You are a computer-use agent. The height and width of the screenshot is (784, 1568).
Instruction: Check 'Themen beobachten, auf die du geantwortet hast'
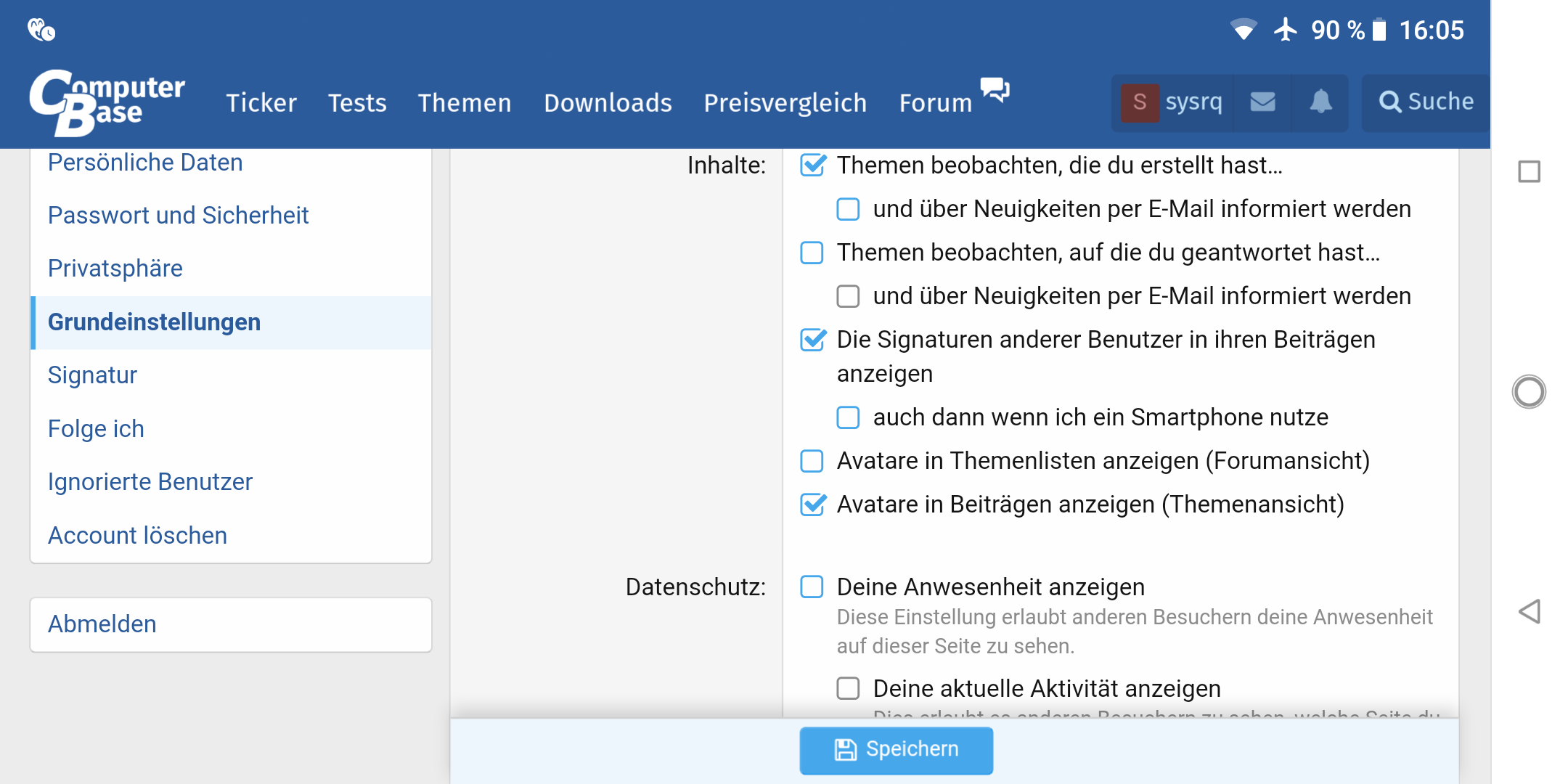[x=812, y=253]
